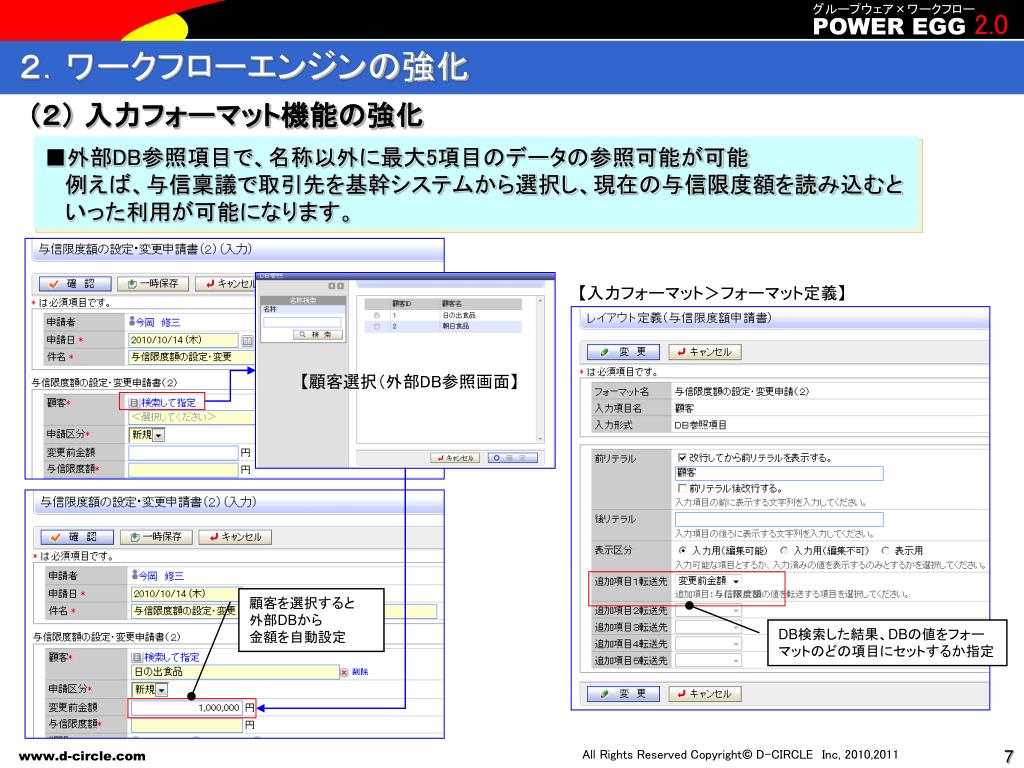Screen dimensions: 1024x768
Task: Click the empty 後リテラル text field
Action: tap(779, 519)
